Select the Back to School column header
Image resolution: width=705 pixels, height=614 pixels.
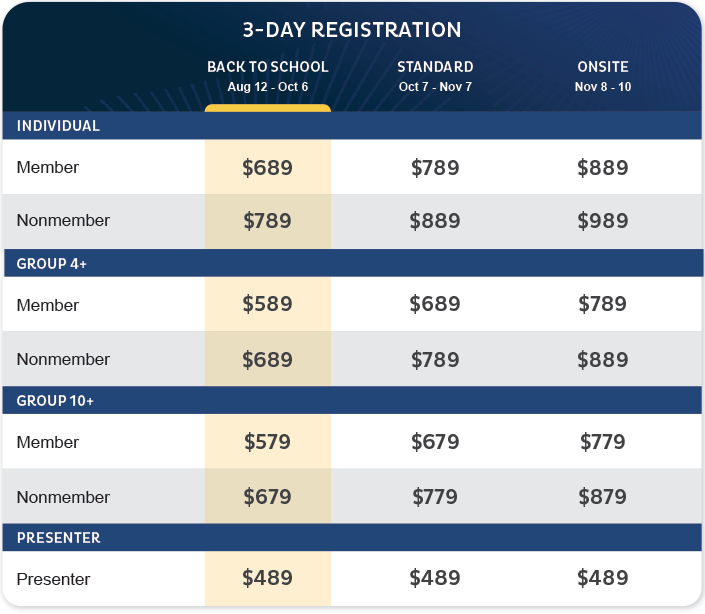click(x=268, y=76)
